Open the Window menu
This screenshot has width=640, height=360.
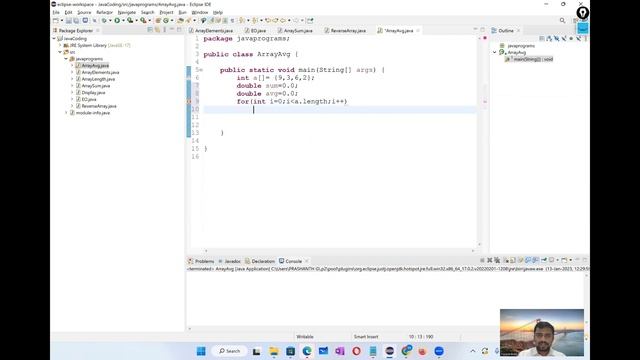coord(200,13)
